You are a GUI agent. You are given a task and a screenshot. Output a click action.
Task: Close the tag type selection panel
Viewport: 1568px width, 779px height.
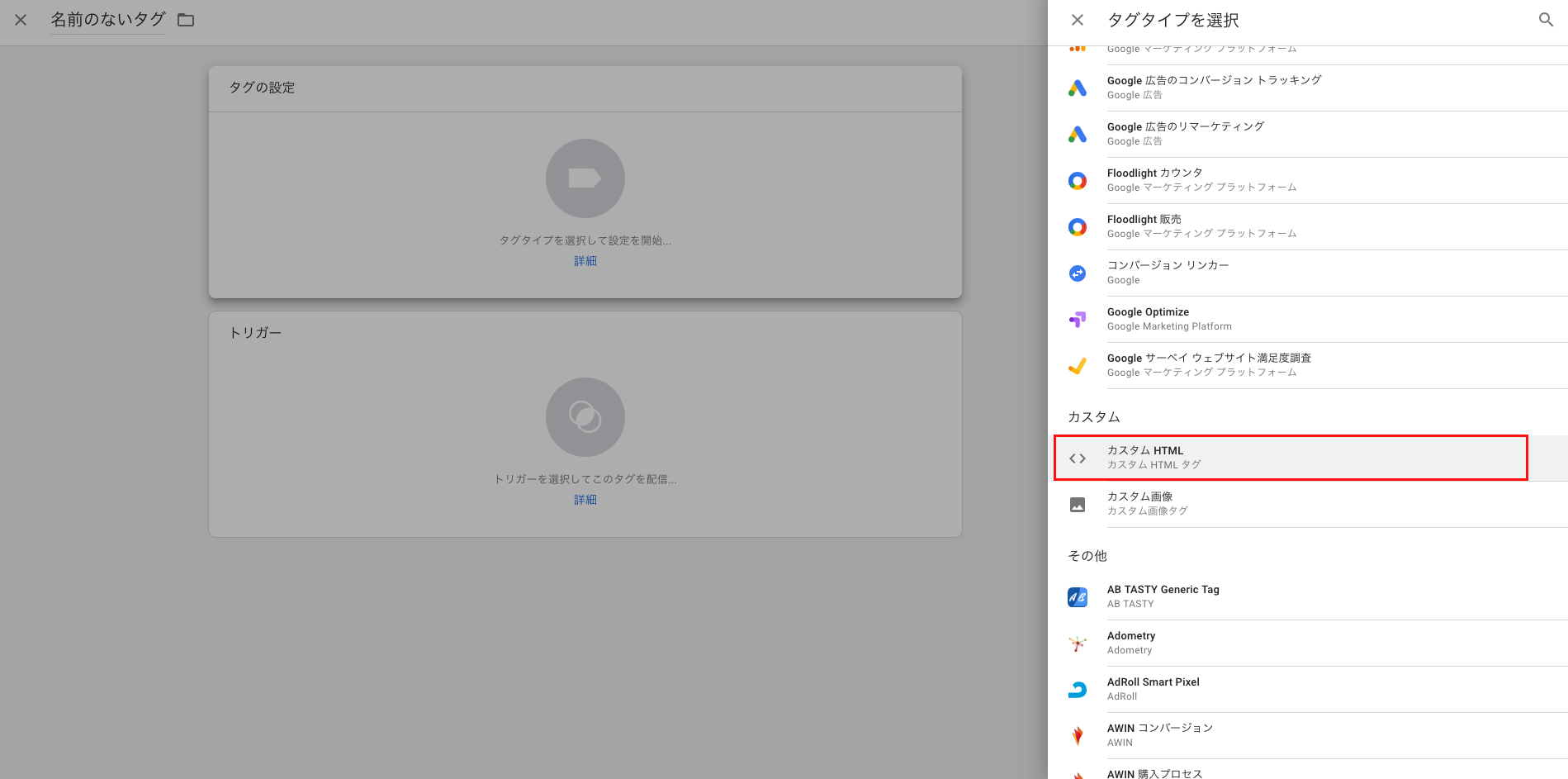[x=1078, y=20]
